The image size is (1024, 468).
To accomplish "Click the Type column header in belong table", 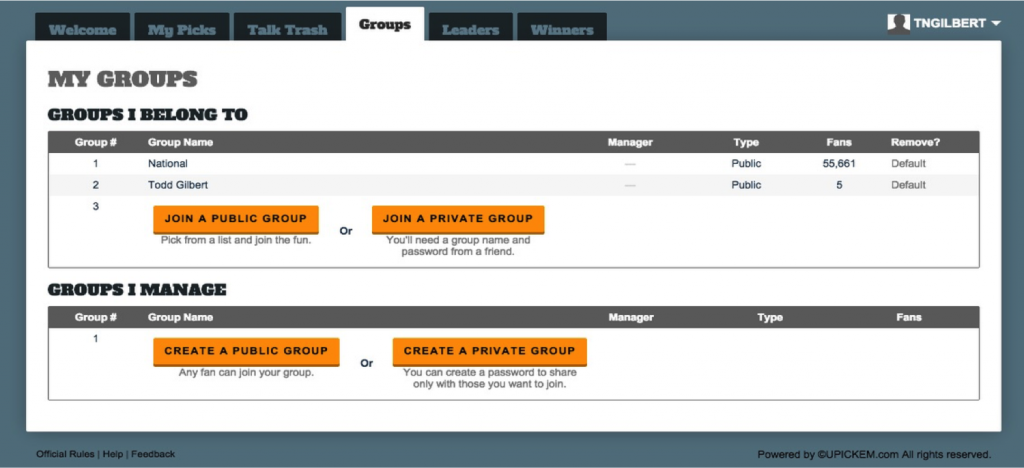I will click(x=746, y=142).
